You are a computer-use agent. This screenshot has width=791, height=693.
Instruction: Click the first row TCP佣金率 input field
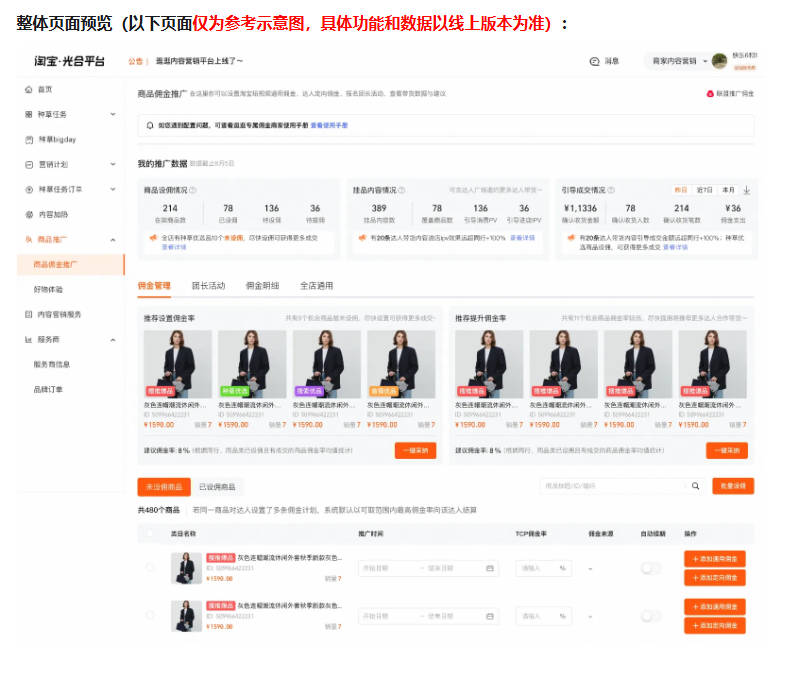point(543,568)
